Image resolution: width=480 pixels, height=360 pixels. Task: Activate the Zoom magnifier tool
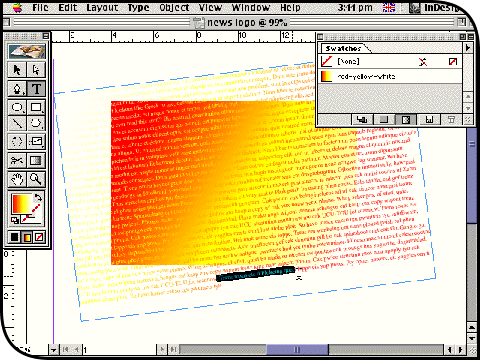(x=36, y=179)
